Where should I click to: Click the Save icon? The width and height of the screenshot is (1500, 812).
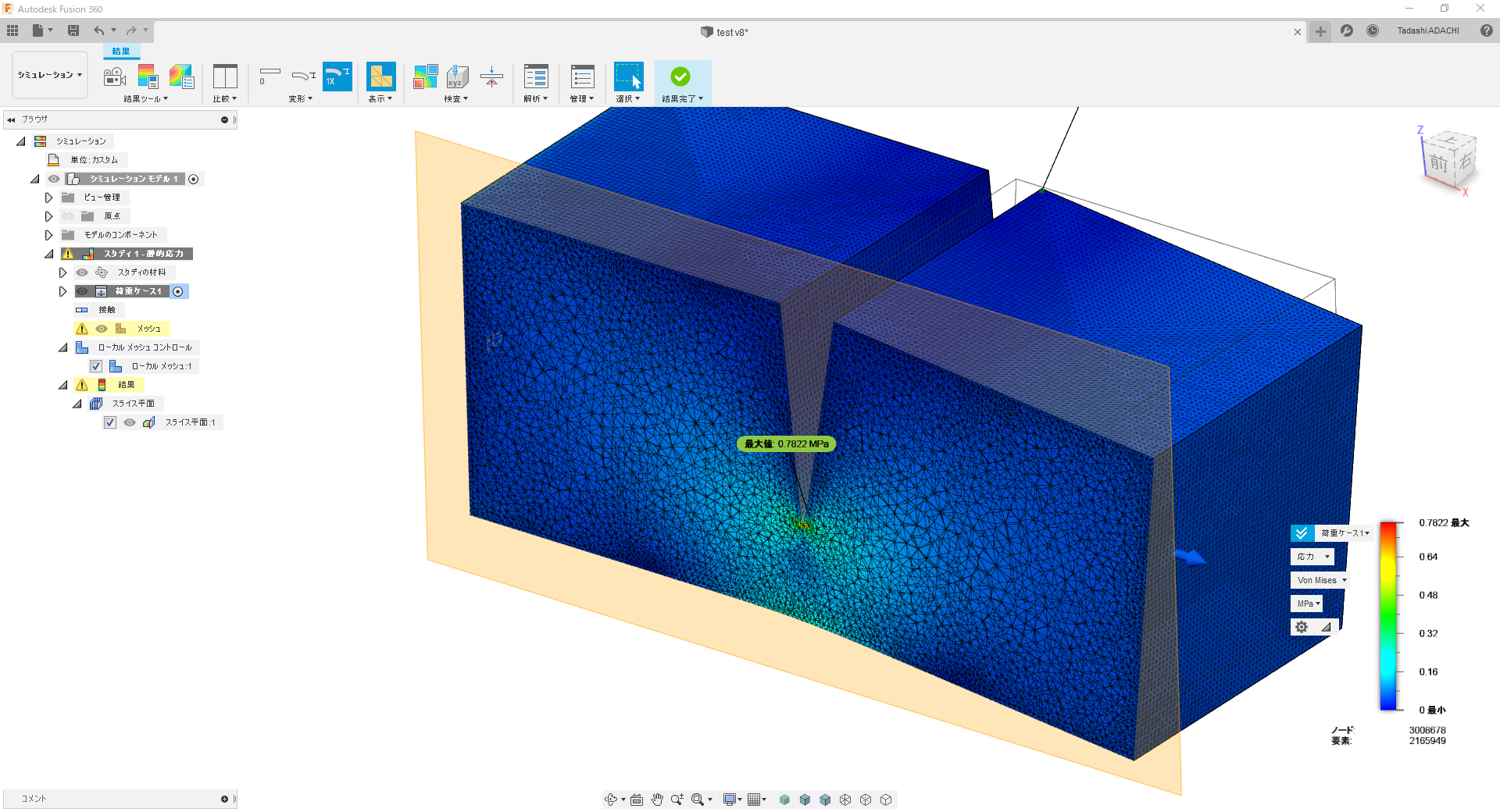[x=73, y=30]
